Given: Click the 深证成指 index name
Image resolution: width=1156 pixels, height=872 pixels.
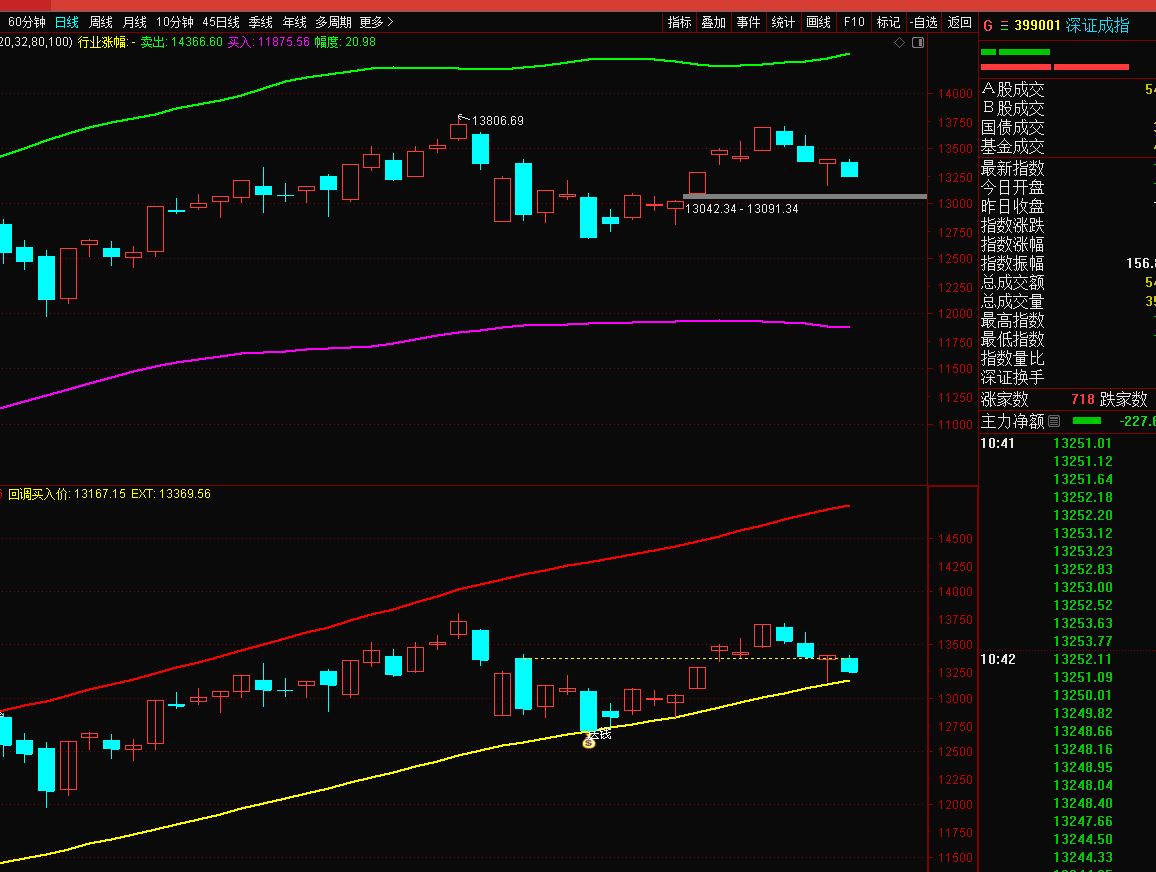Looking at the screenshot, I should coord(1097,26).
